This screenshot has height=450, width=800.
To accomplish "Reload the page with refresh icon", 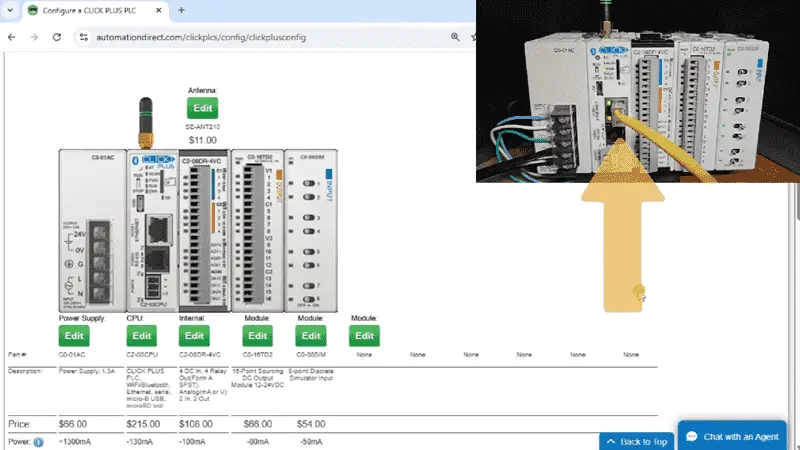I will pos(57,37).
